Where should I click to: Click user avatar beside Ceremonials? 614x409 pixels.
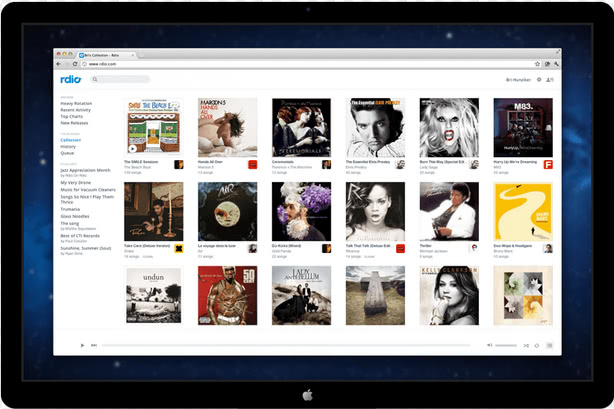327,165
